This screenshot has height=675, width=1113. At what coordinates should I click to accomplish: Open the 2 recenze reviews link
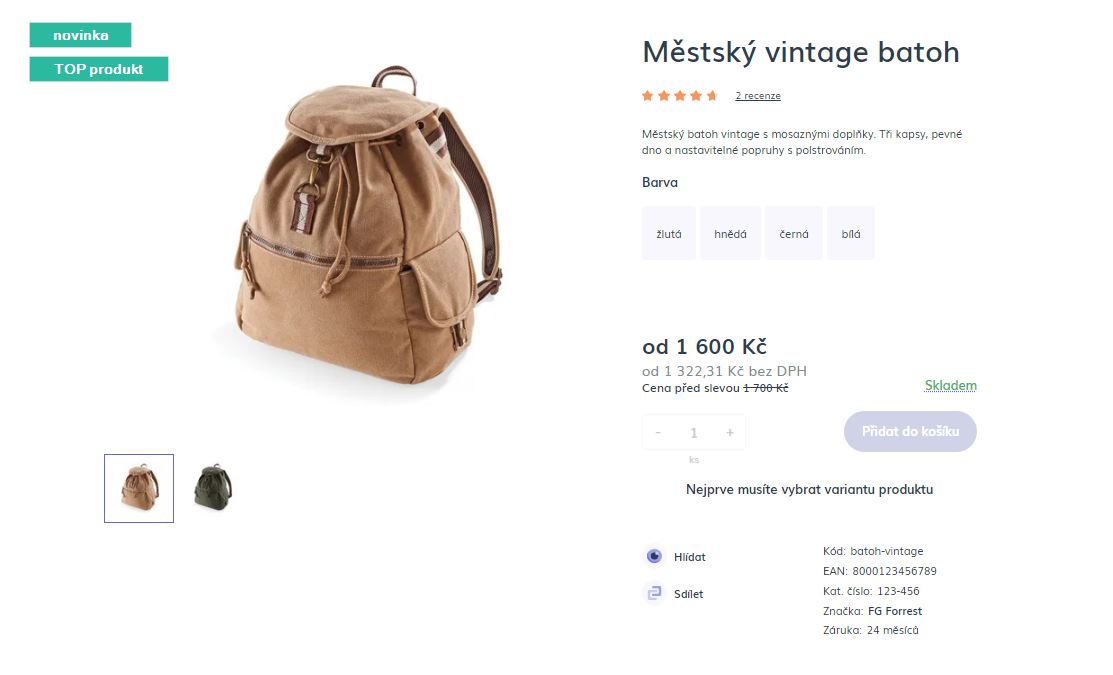[x=758, y=95]
